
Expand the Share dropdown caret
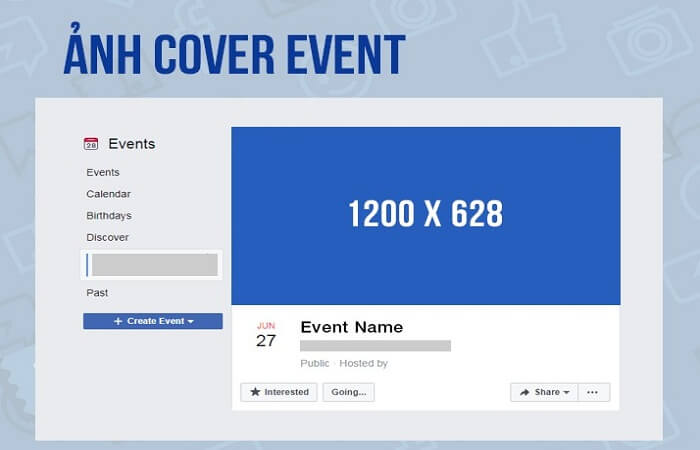tap(566, 392)
